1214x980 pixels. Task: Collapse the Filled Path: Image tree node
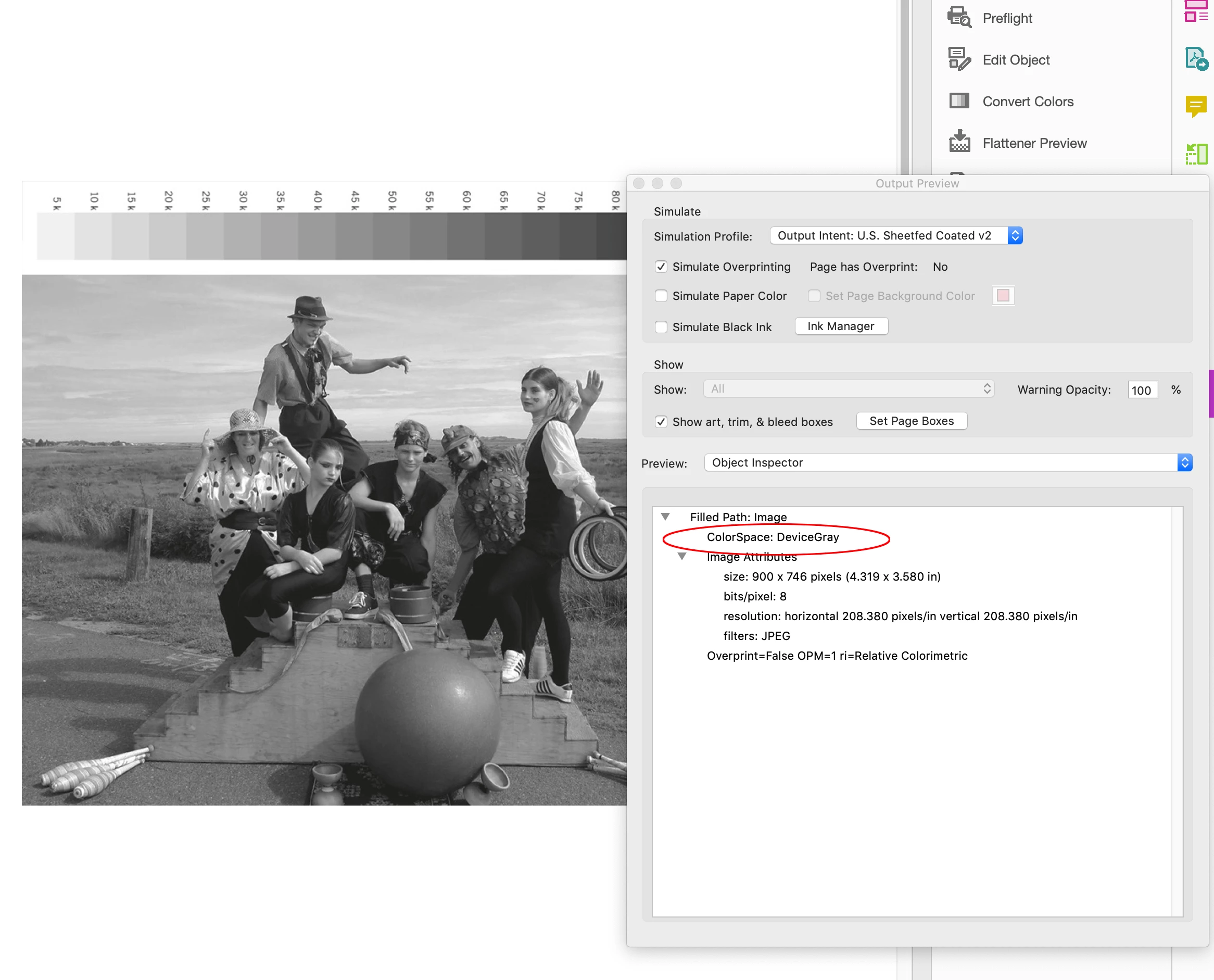tap(665, 517)
